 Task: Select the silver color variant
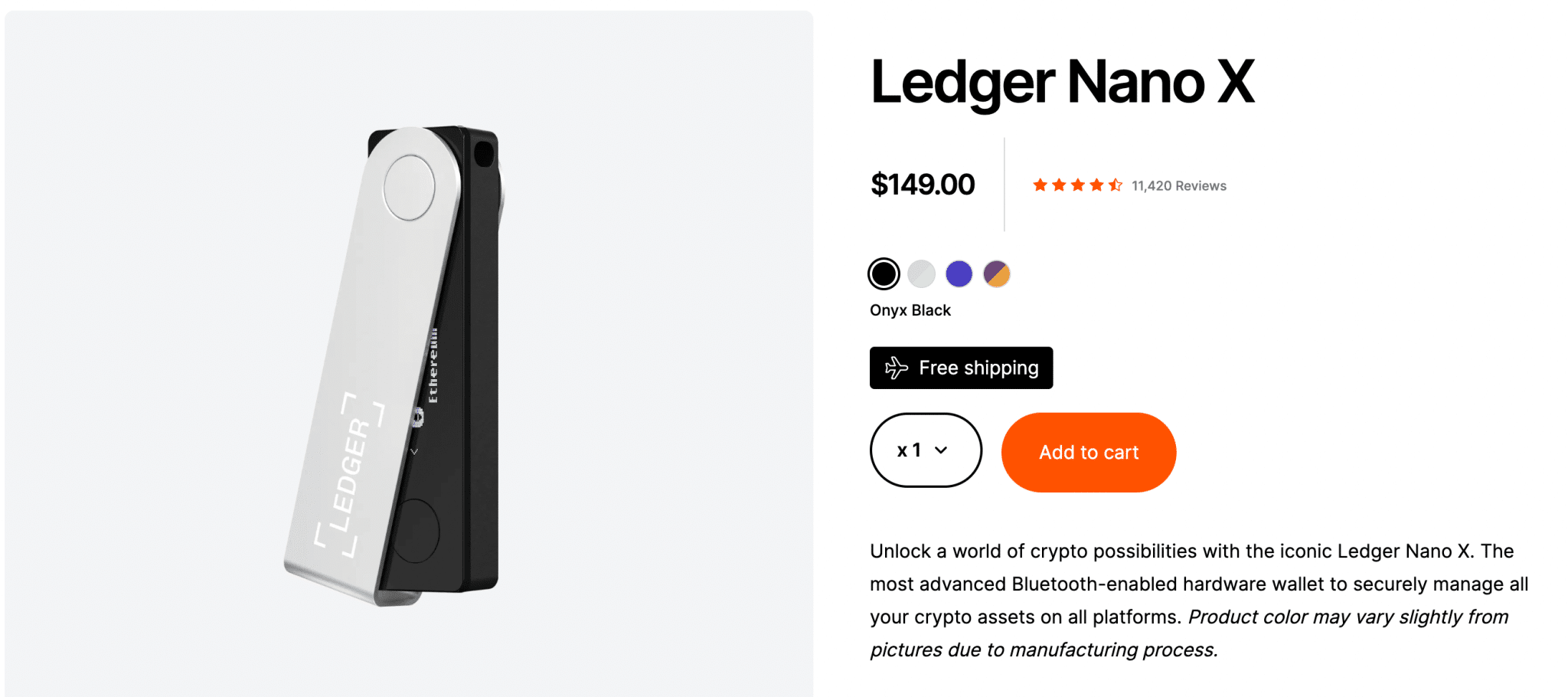tap(922, 273)
